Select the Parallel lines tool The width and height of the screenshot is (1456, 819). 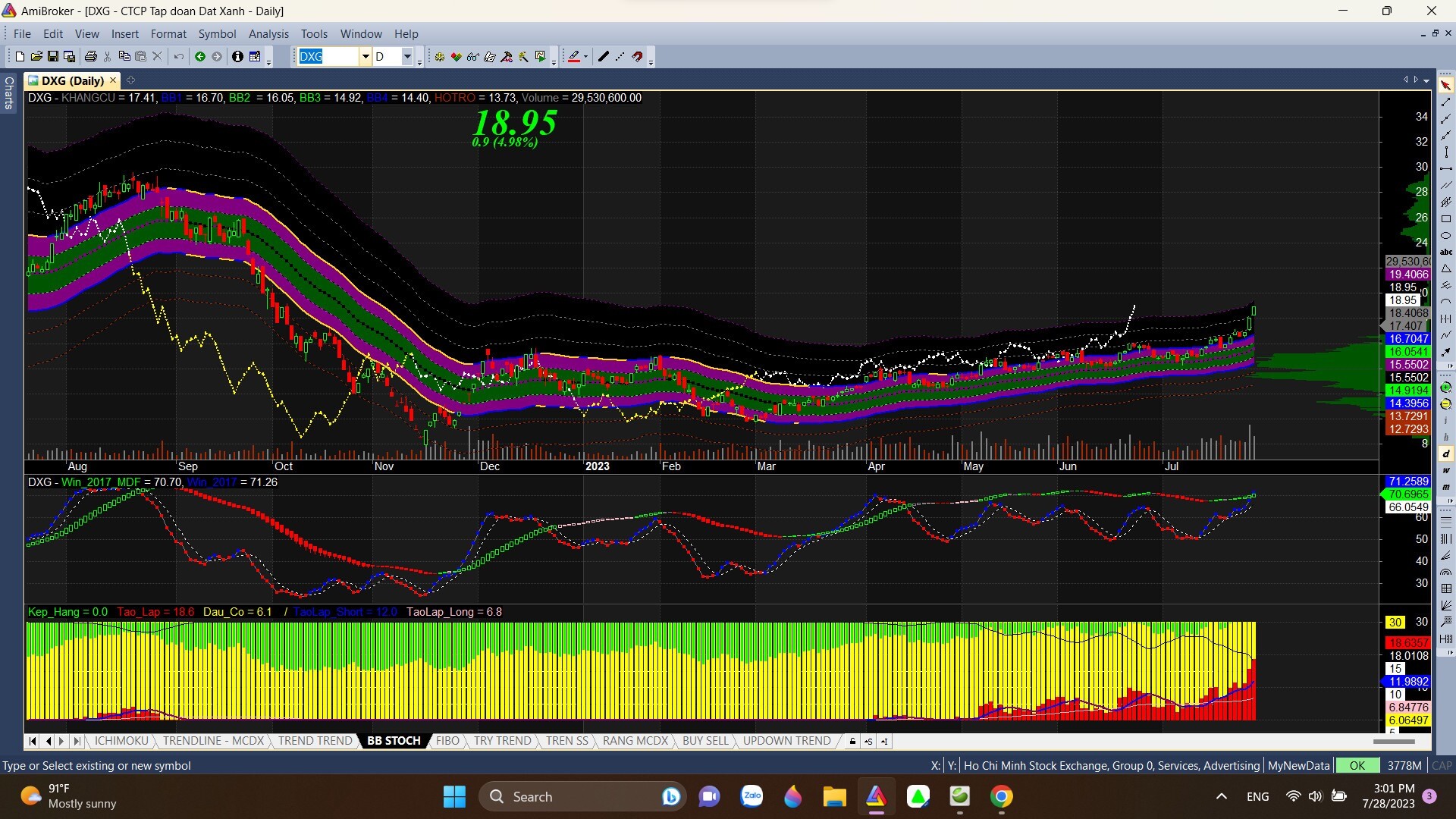(1446, 185)
